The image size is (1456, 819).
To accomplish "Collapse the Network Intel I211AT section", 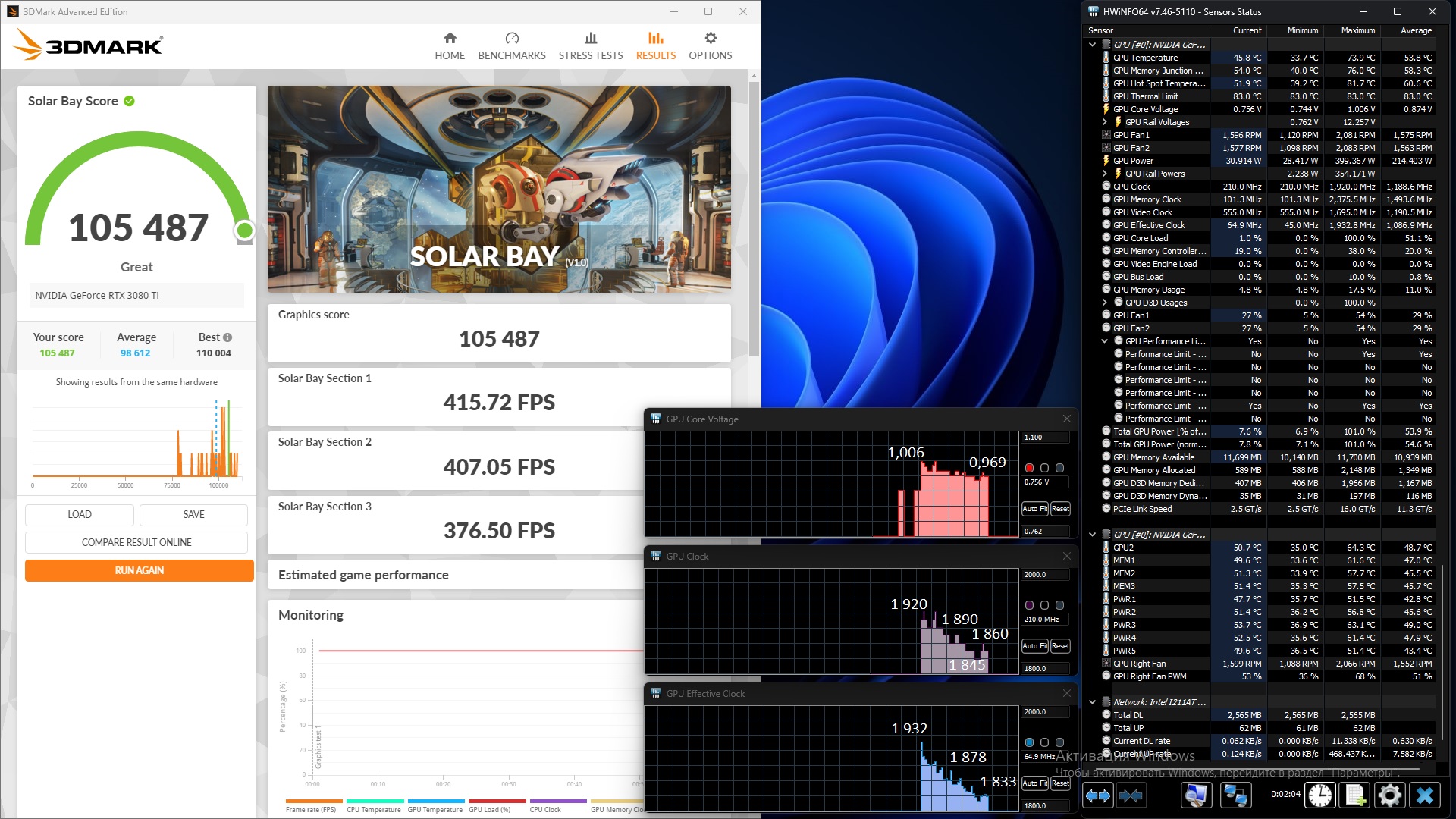I will point(1092,702).
